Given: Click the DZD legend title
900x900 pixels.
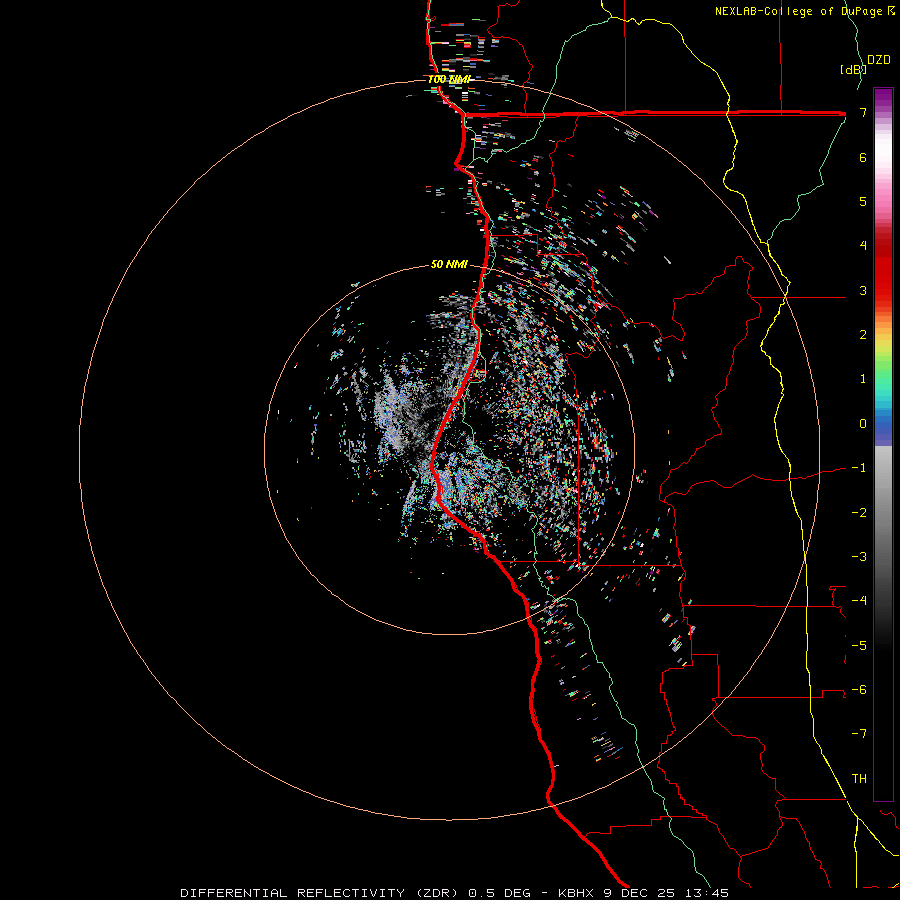Looking at the screenshot, I should click(879, 60).
